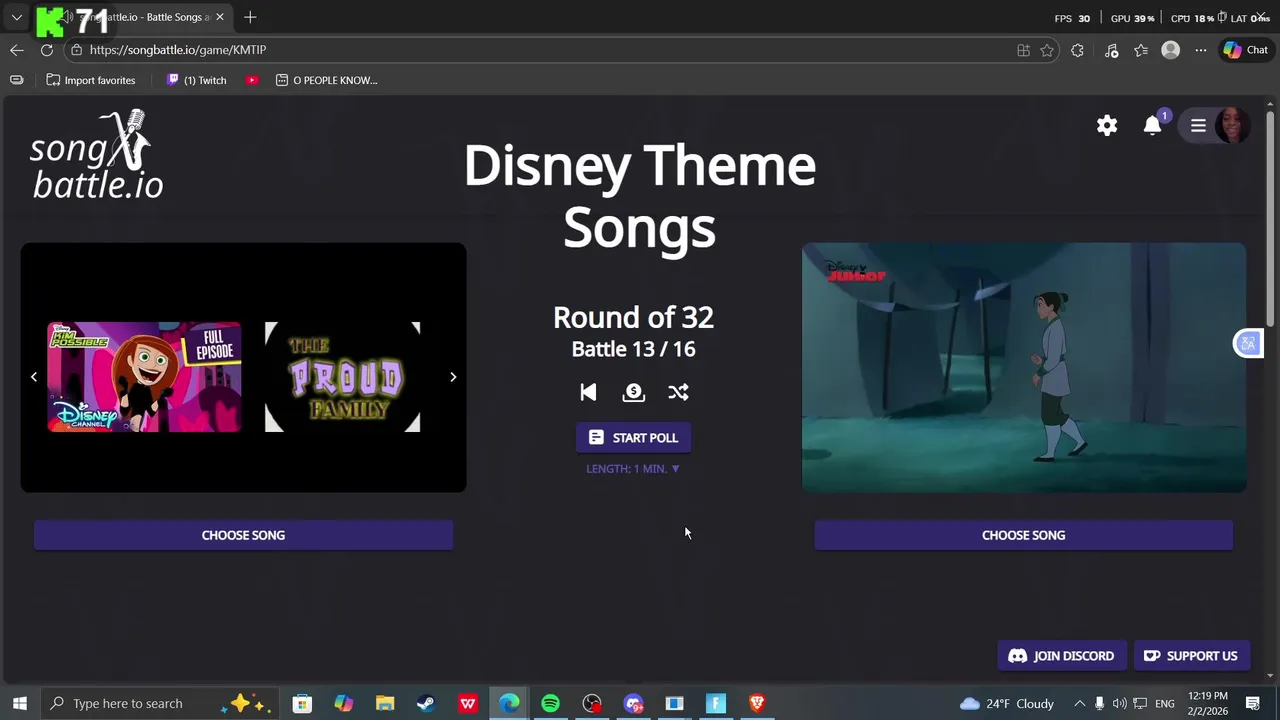Image resolution: width=1280 pixels, height=720 pixels.
Task: Open a new browser tab
Action: [x=250, y=17]
